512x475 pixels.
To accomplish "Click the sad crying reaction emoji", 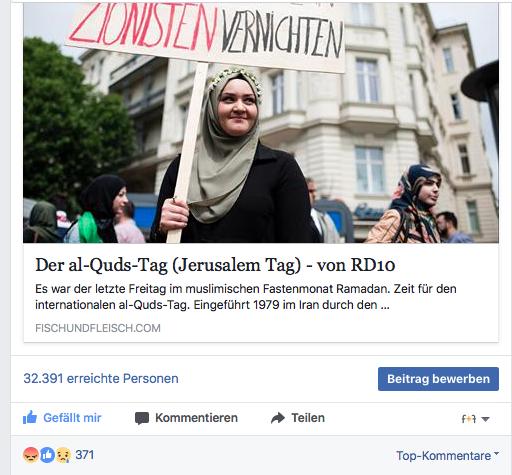I will point(63,455).
